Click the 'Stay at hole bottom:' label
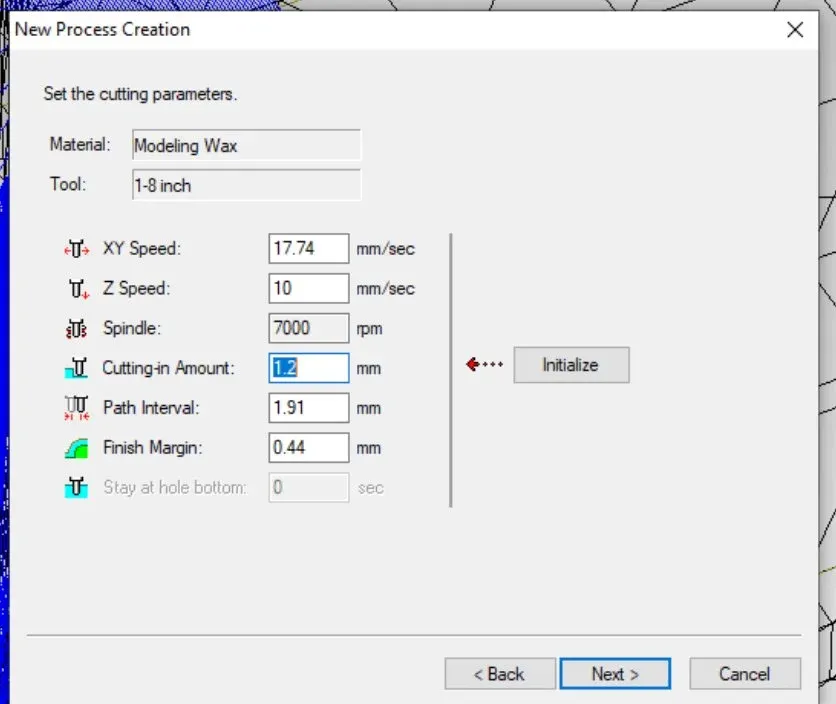This screenshot has width=836, height=704. [x=174, y=487]
